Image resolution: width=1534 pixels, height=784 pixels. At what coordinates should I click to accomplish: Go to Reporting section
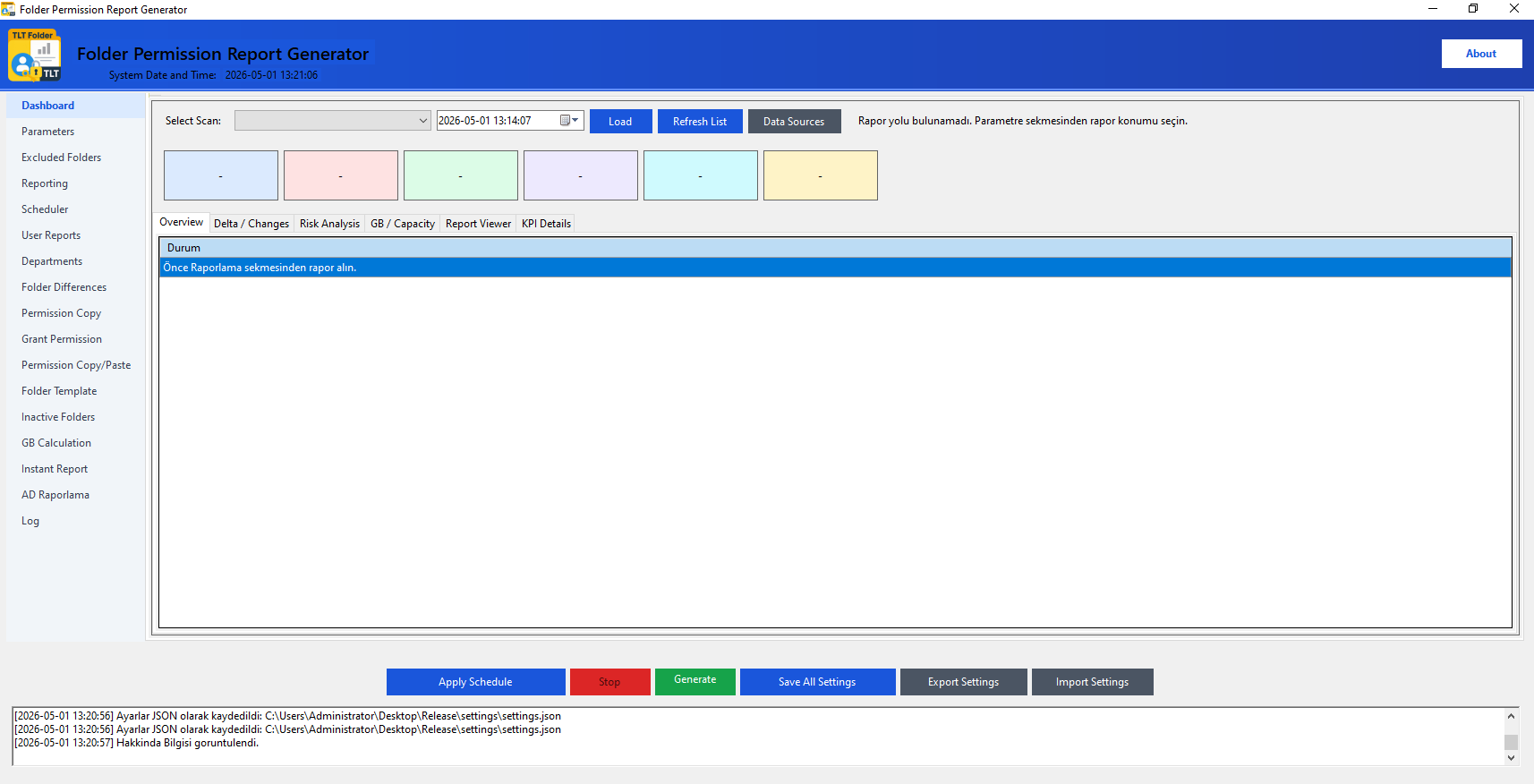point(75,183)
